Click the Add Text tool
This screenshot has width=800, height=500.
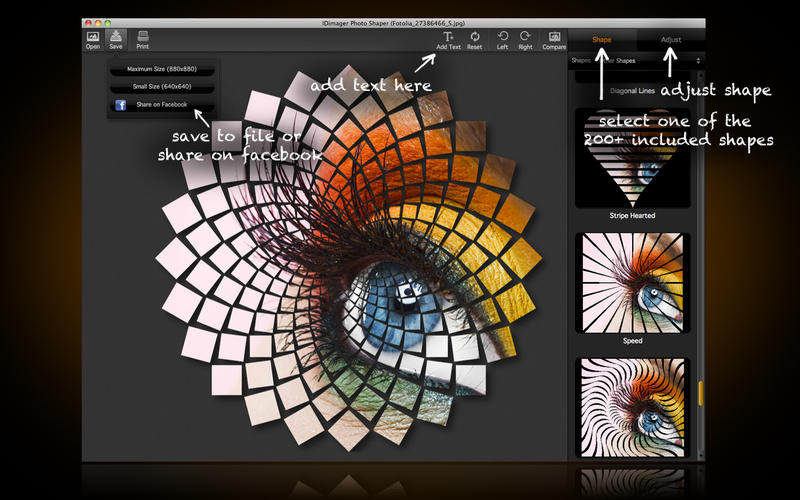(448, 38)
